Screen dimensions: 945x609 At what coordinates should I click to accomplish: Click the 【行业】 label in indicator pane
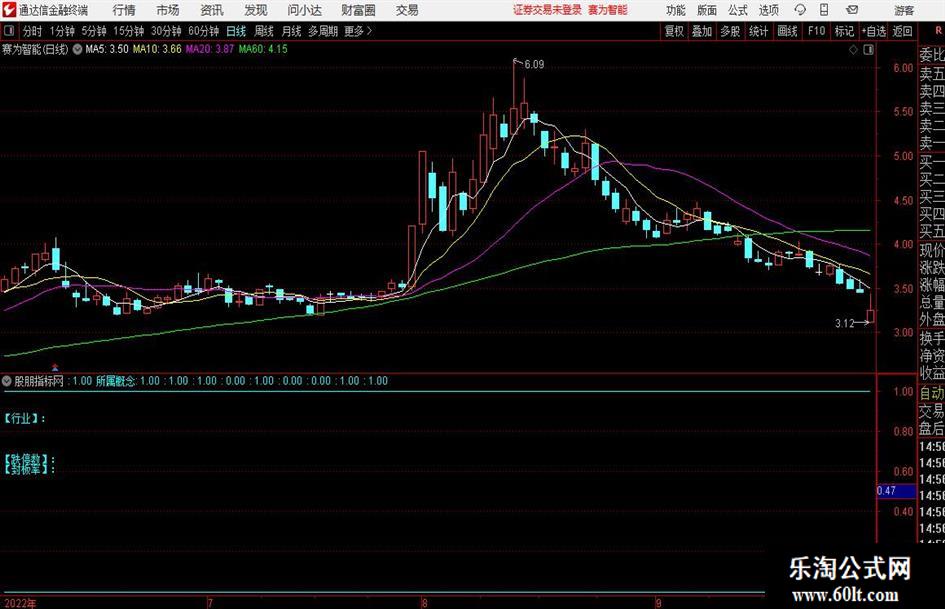[25, 418]
